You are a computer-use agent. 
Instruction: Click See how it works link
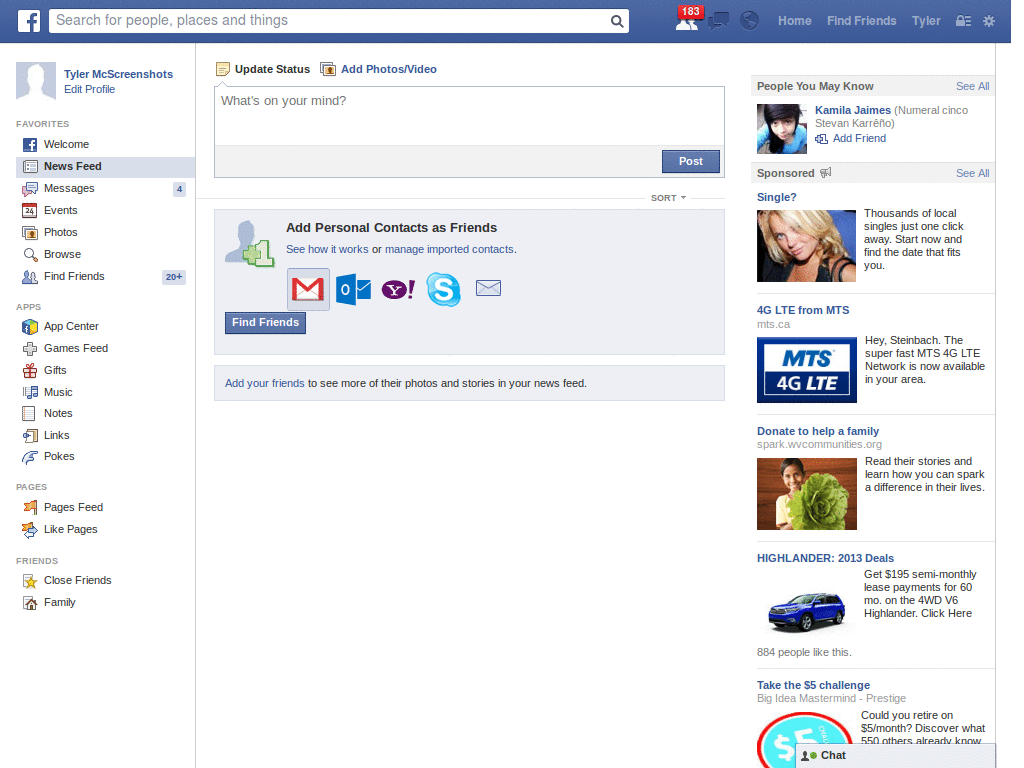[327, 249]
